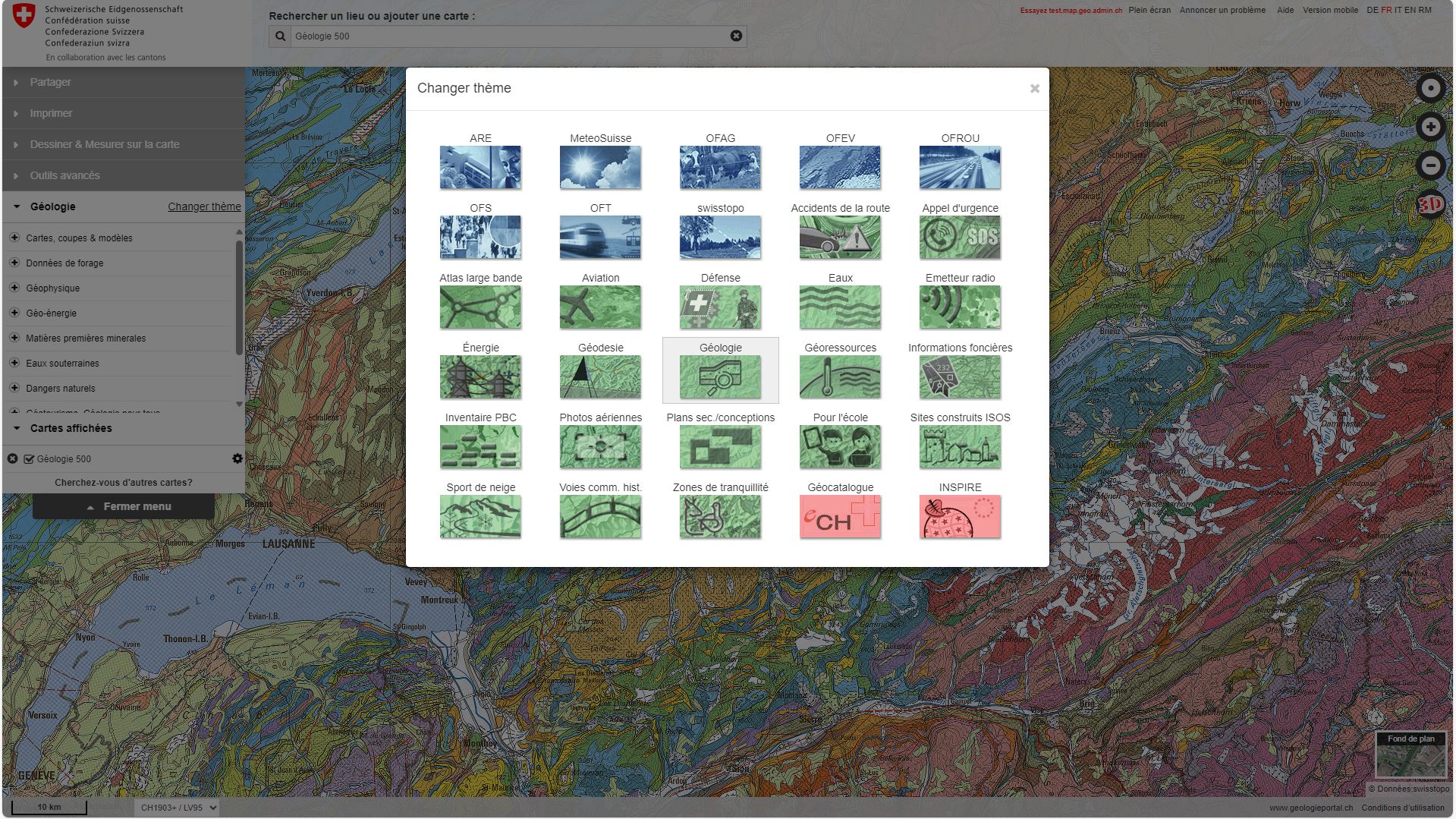Open Géologie 500 layer settings gear
This screenshot has width=1456, height=819.
pyautogui.click(x=237, y=458)
